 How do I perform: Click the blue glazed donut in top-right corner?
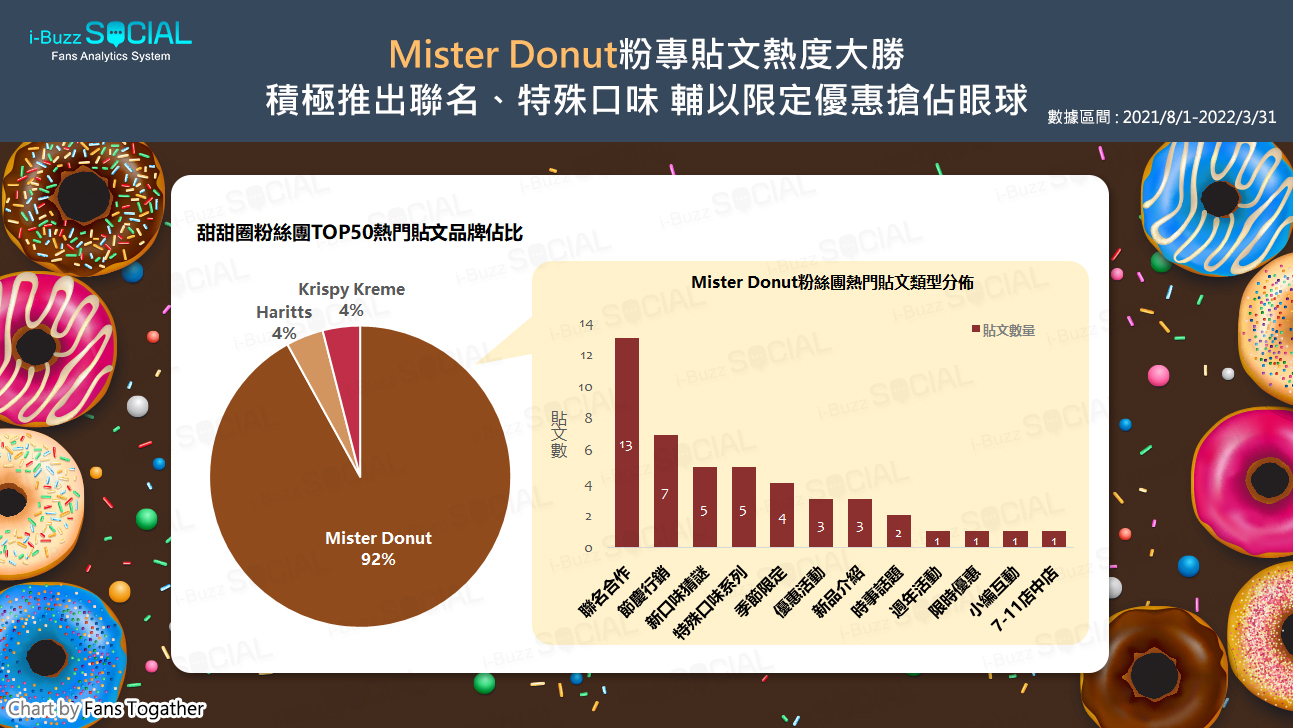pyautogui.click(x=1208, y=205)
